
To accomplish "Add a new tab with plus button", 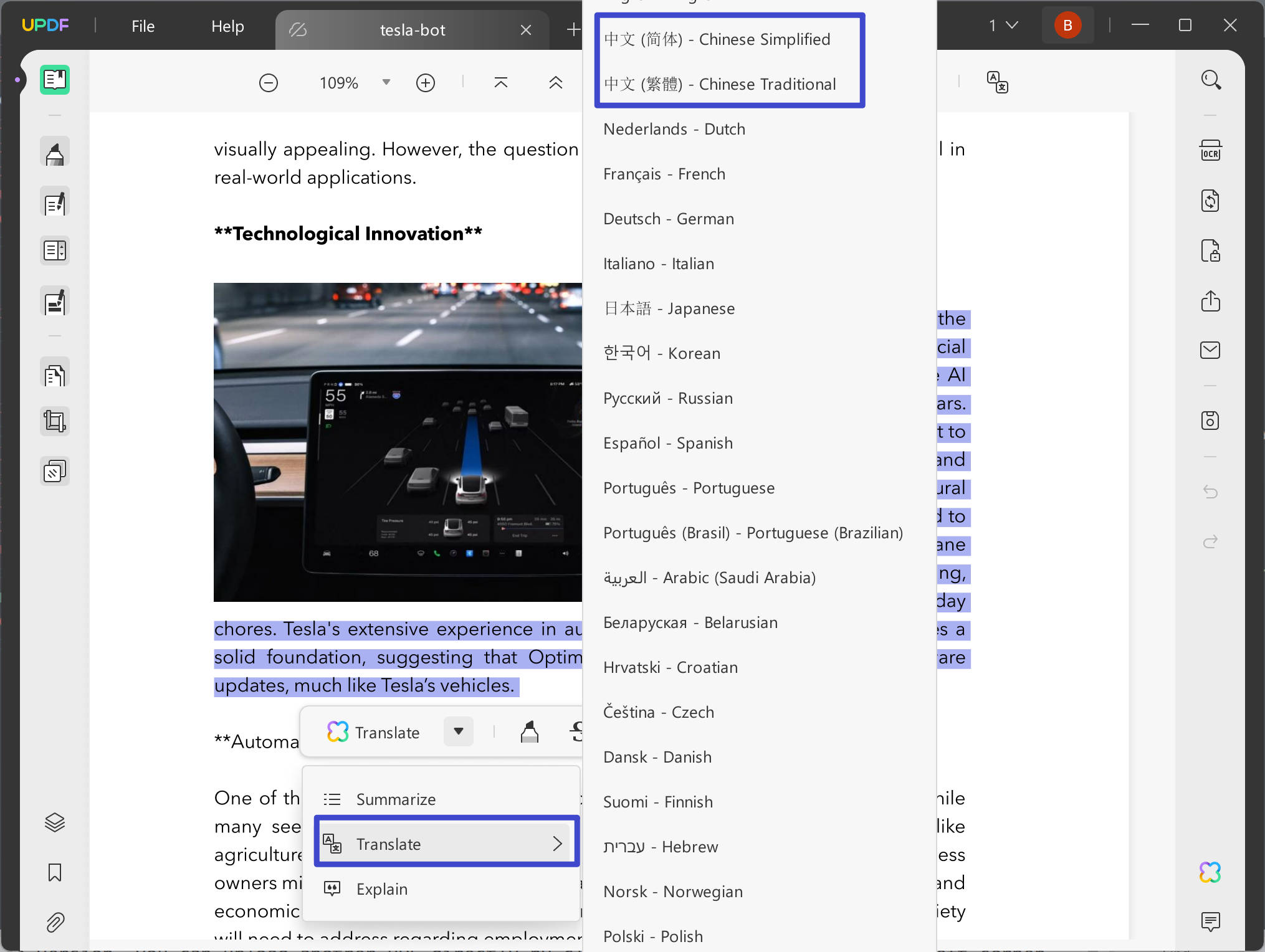I will [x=573, y=29].
